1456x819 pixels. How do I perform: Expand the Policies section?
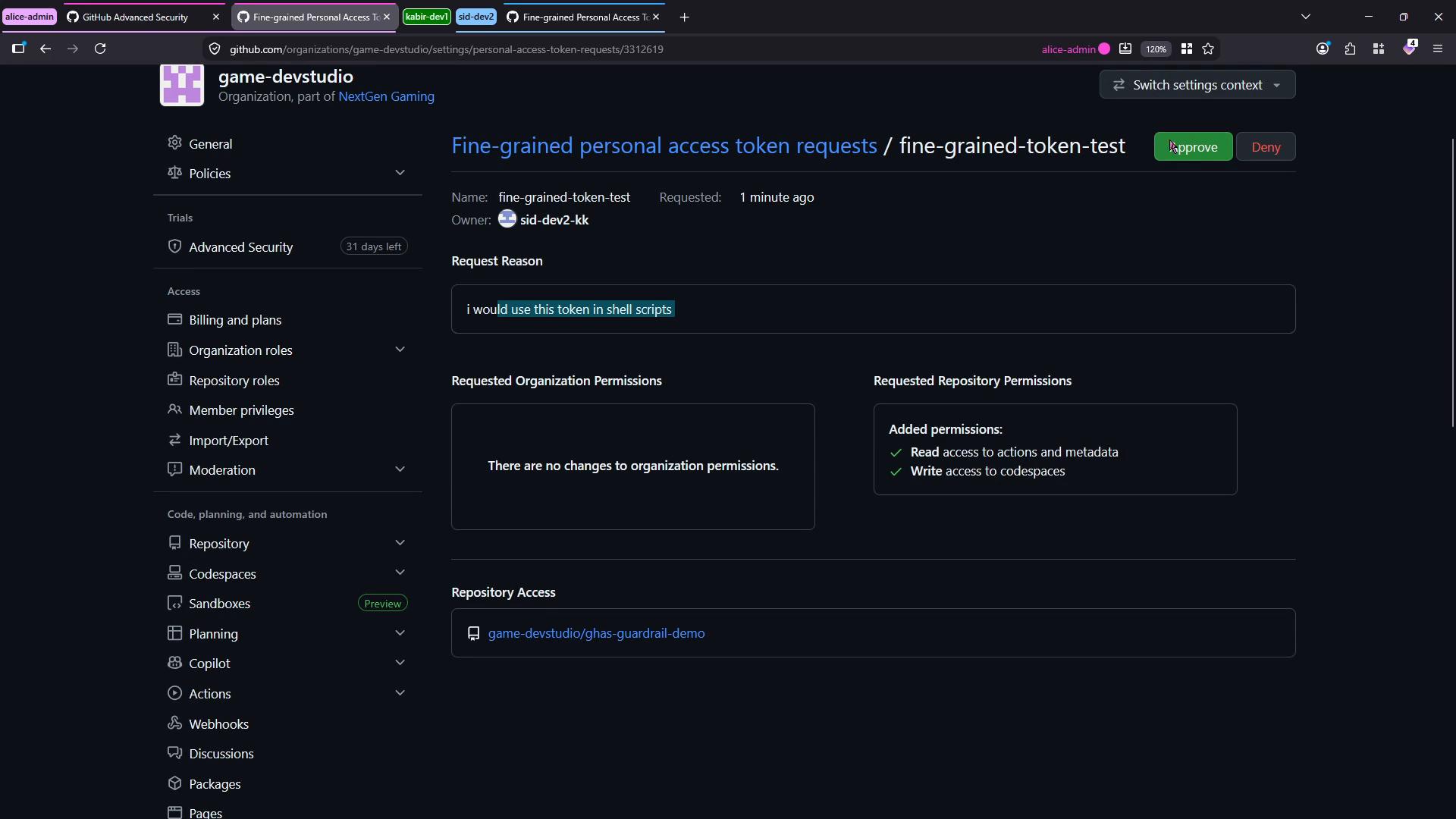pyautogui.click(x=400, y=173)
